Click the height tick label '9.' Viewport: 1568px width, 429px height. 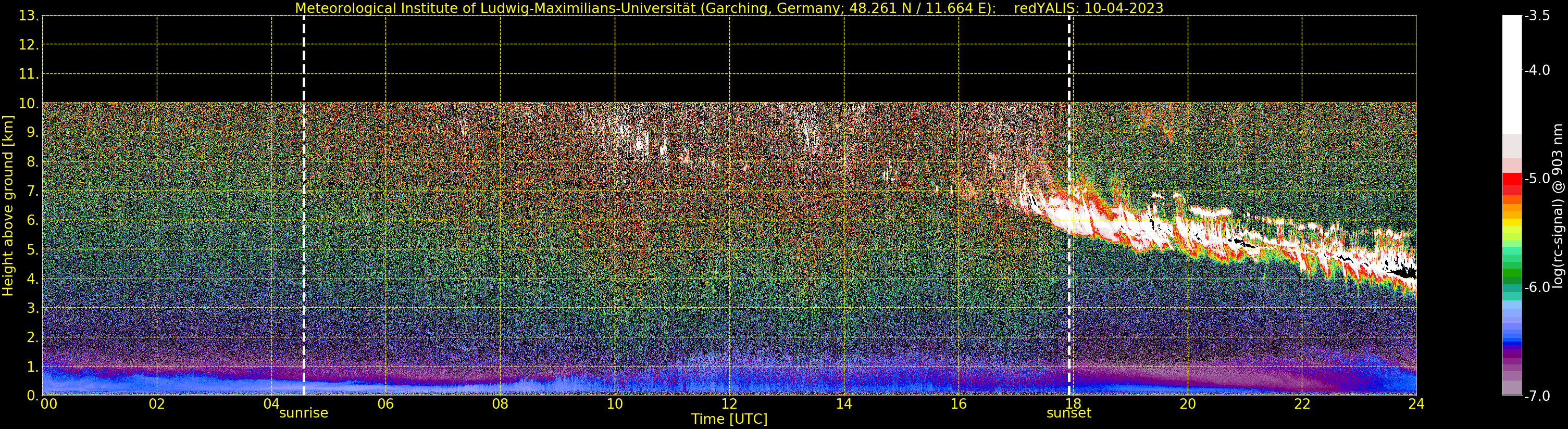tap(33, 133)
